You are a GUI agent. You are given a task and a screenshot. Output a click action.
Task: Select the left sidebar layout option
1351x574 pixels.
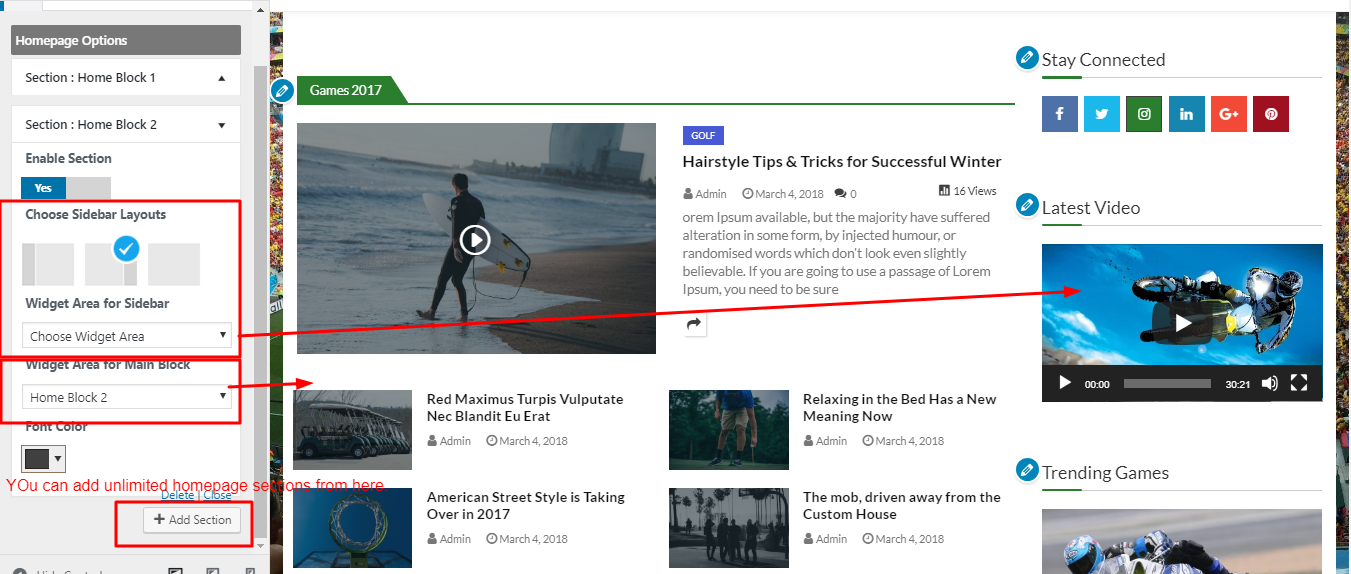pos(48,264)
